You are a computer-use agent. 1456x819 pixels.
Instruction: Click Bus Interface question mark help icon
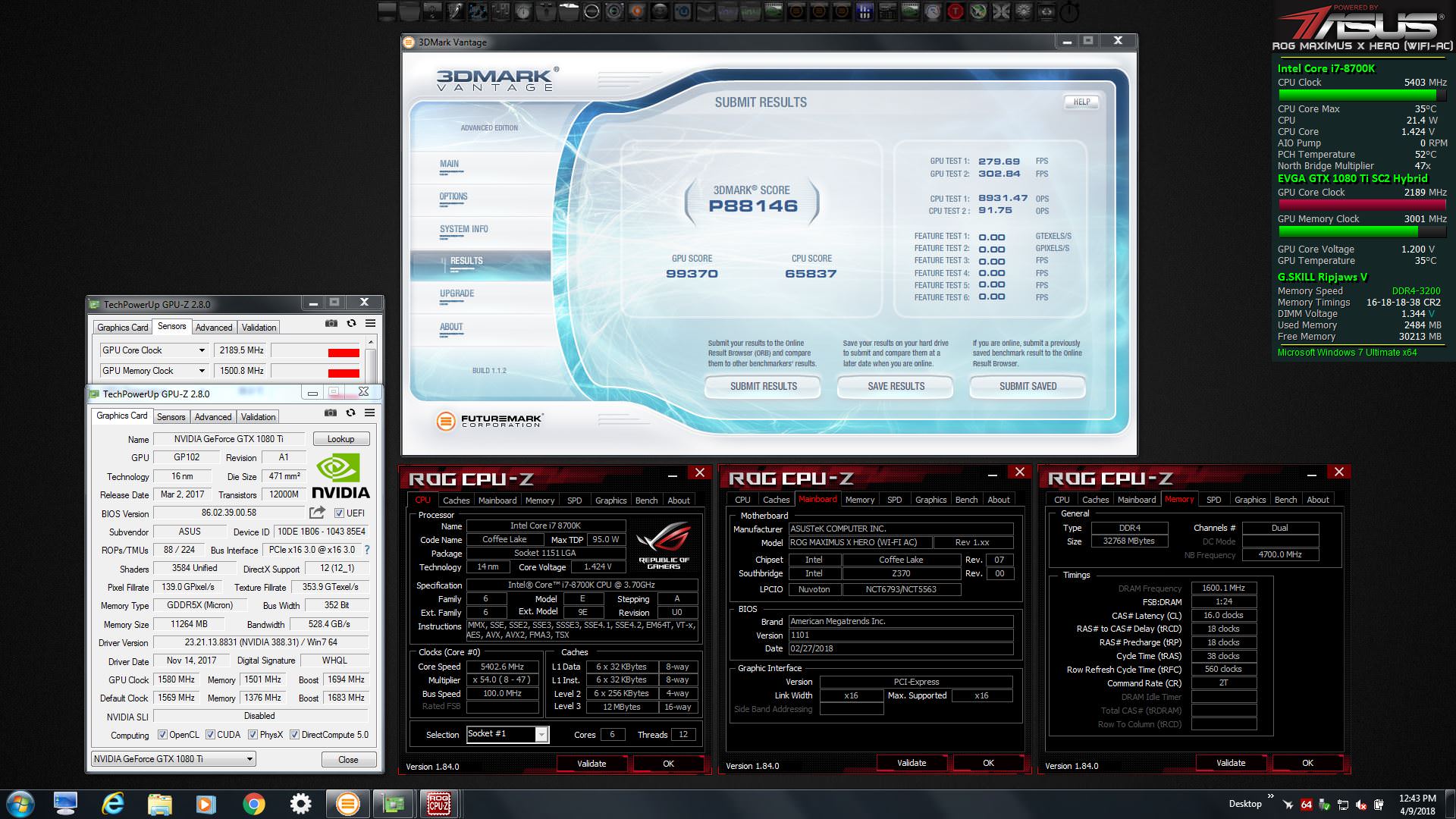[x=367, y=550]
